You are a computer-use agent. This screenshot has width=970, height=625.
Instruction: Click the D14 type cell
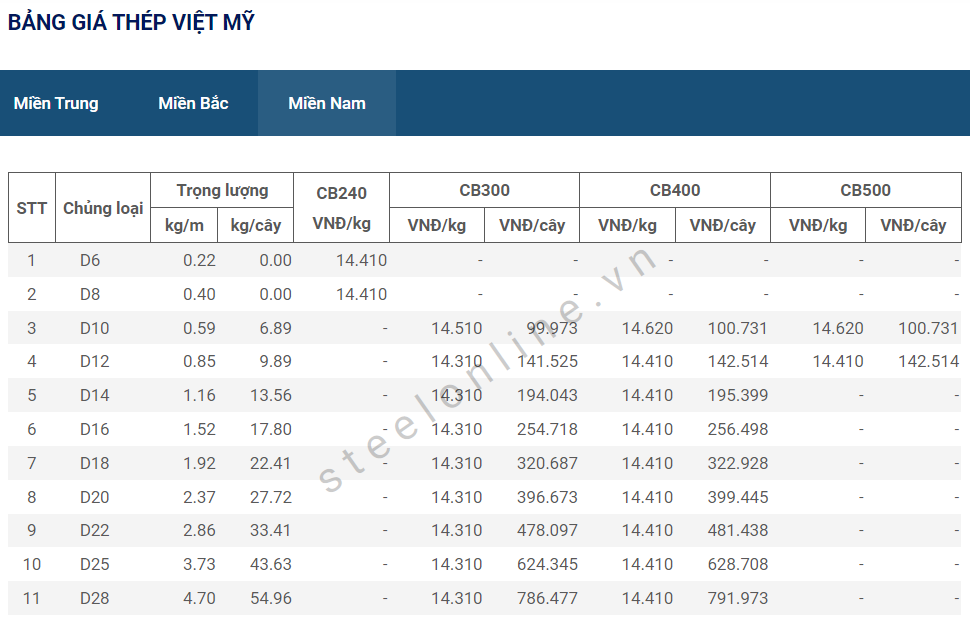(95, 395)
